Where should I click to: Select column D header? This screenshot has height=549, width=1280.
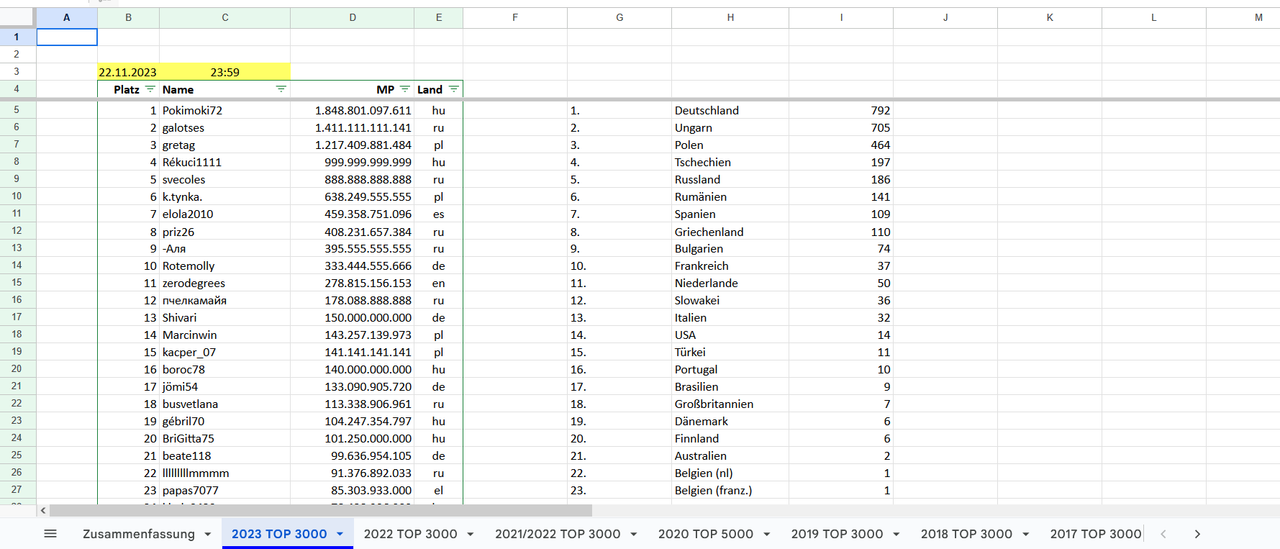352,18
